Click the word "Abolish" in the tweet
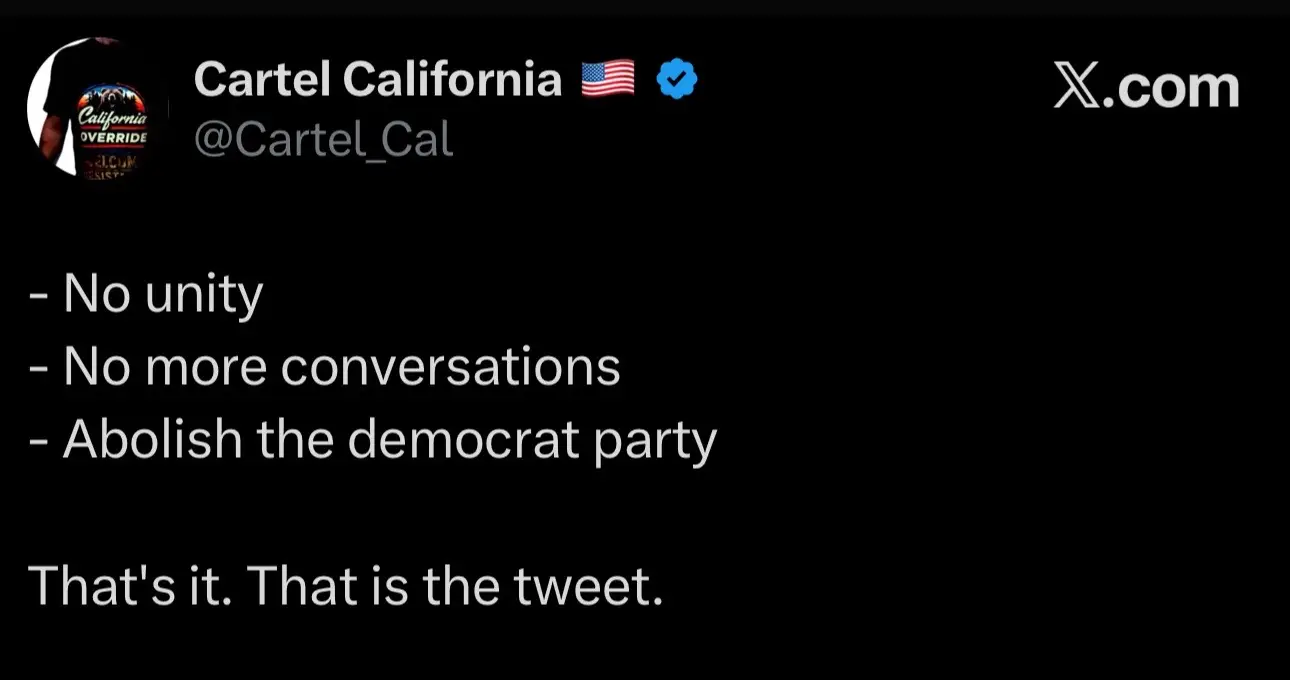 [x=152, y=439]
